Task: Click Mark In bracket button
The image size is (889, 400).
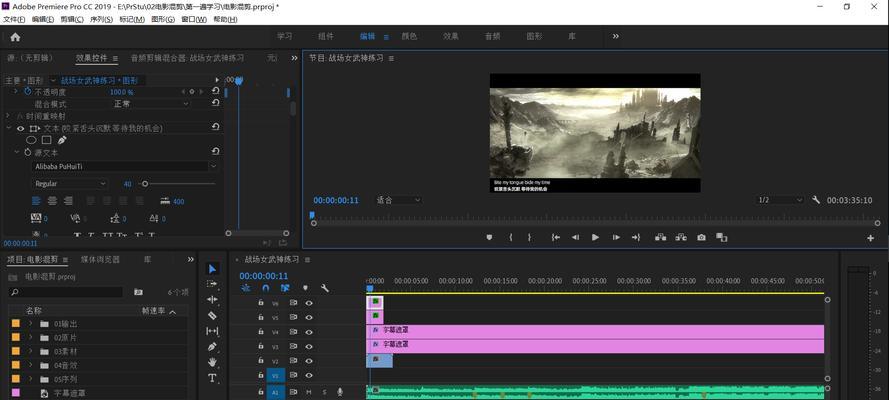Action: [511, 238]
